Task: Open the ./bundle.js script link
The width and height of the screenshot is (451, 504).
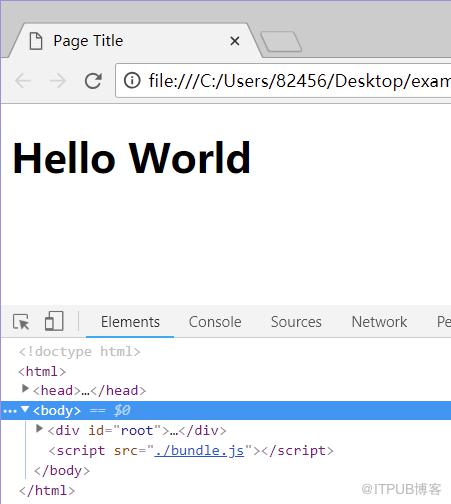Action: tap(199, 451)
